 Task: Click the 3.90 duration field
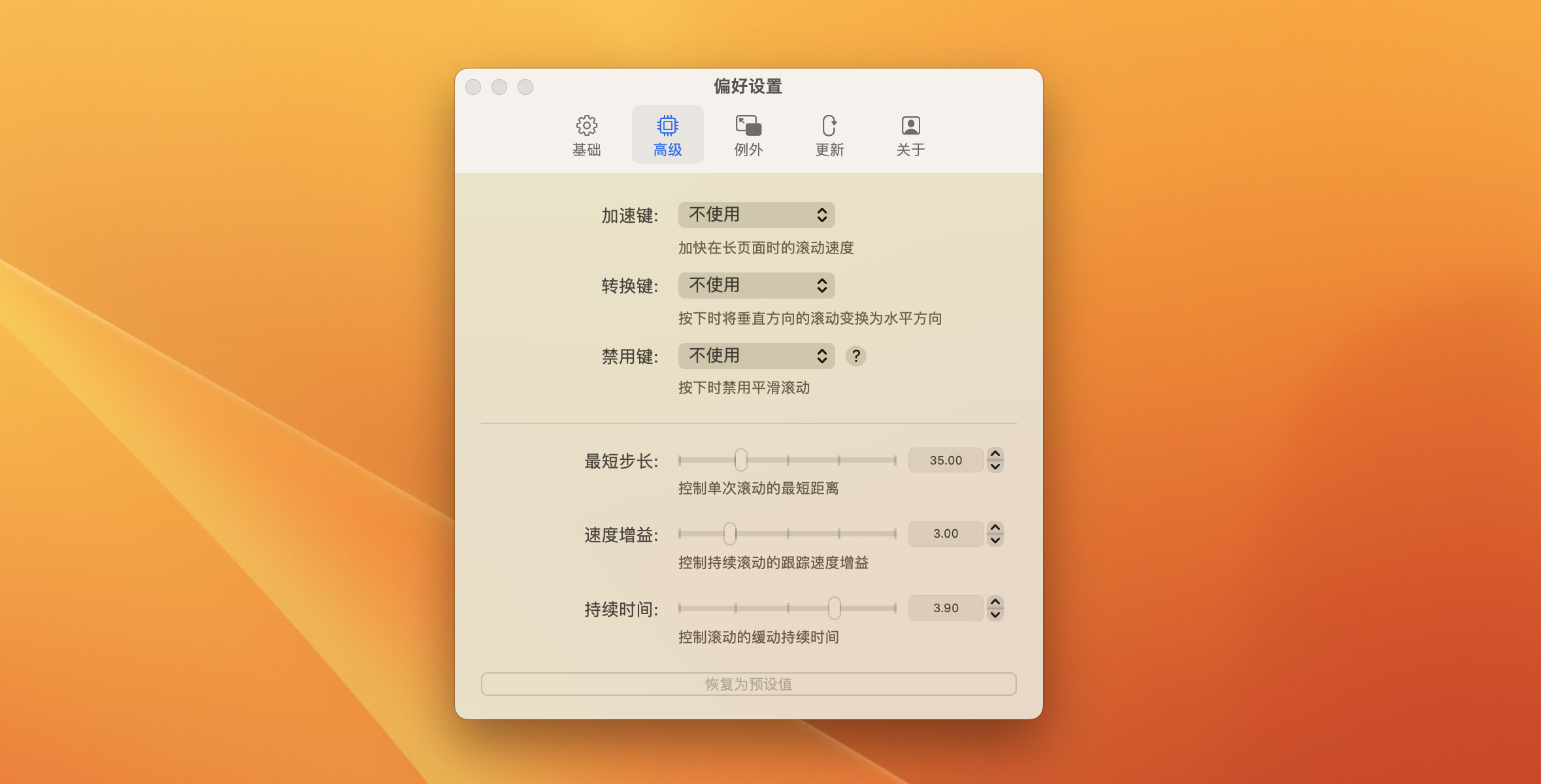pos(945,608)
